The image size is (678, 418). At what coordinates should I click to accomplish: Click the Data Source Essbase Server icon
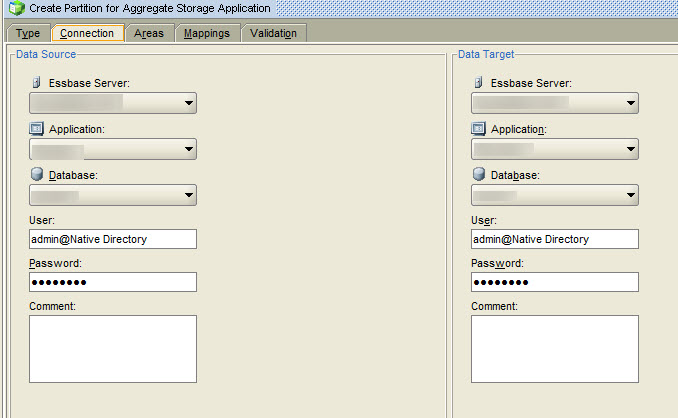click(37, 83)
